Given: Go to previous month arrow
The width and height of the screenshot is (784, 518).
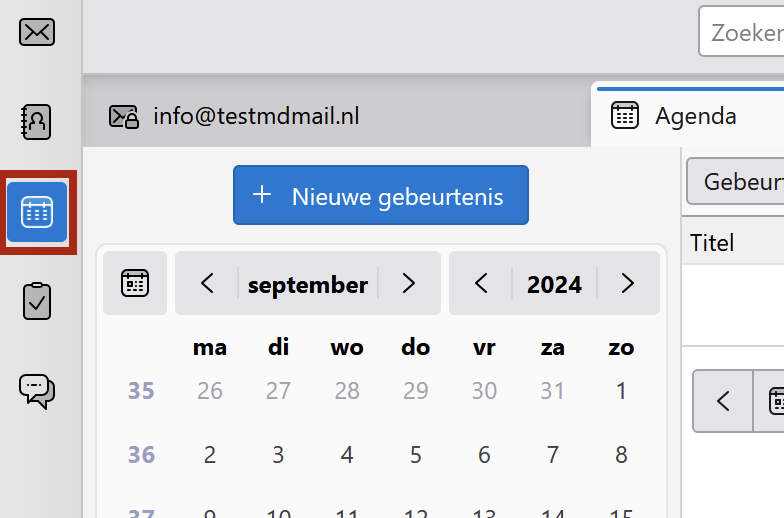Looking at the screenshot, I should tap(207, 284).
